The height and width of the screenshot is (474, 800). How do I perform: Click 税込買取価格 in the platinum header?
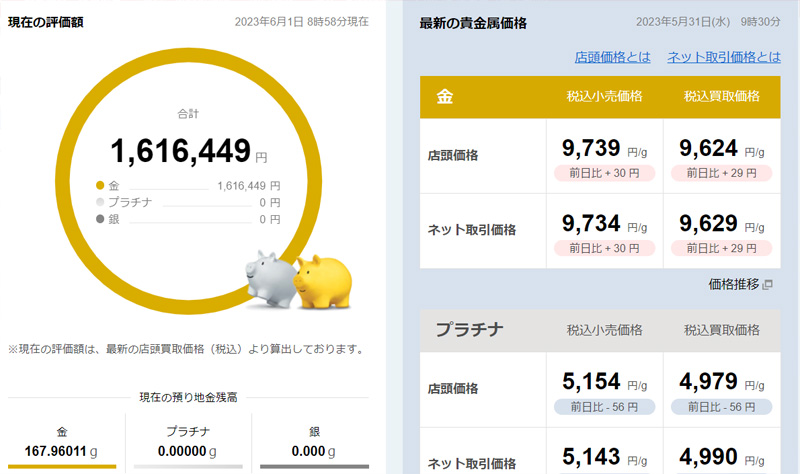coord(721,330)
